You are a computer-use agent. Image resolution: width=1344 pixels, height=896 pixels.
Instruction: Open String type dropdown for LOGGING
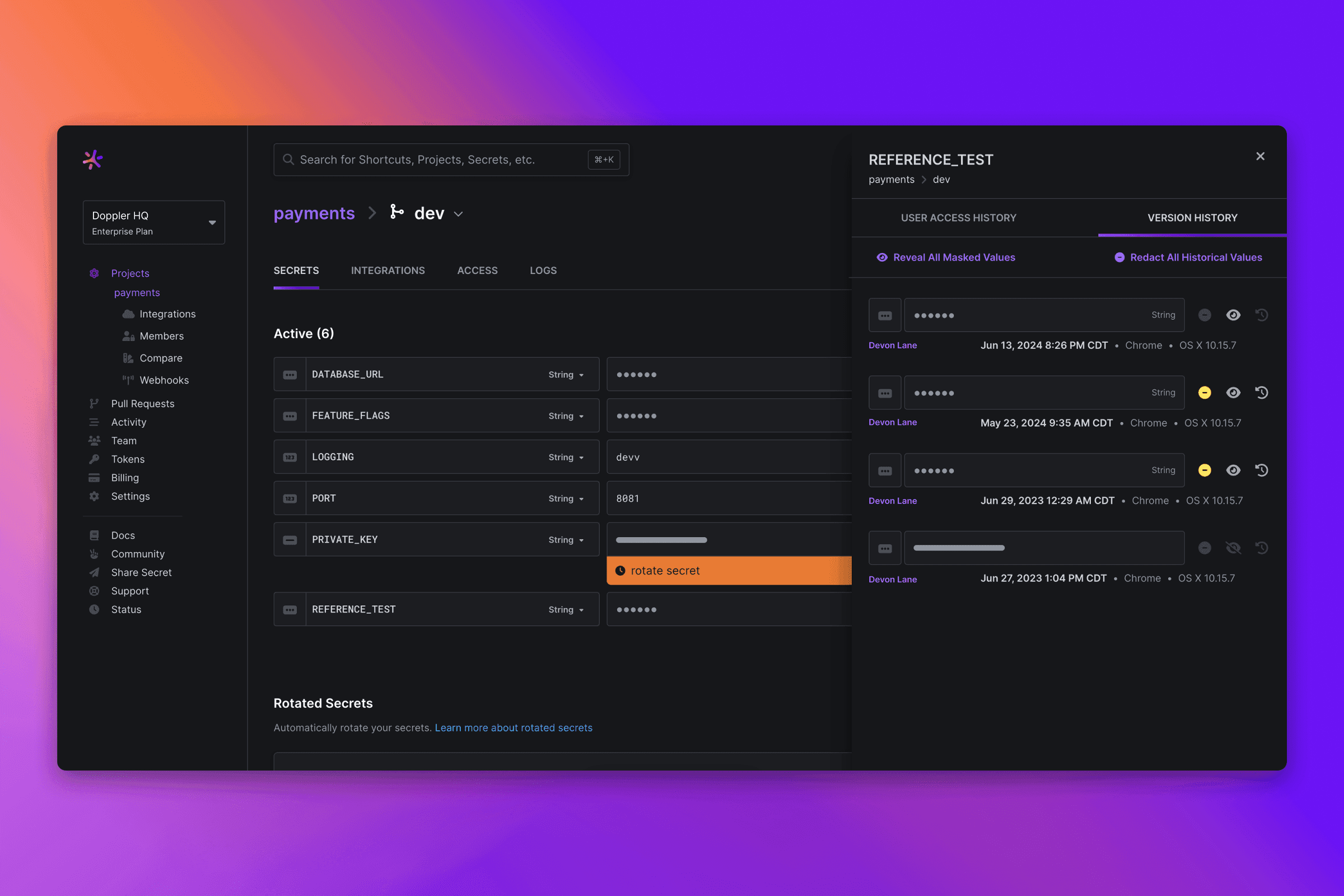pos(565,457)
